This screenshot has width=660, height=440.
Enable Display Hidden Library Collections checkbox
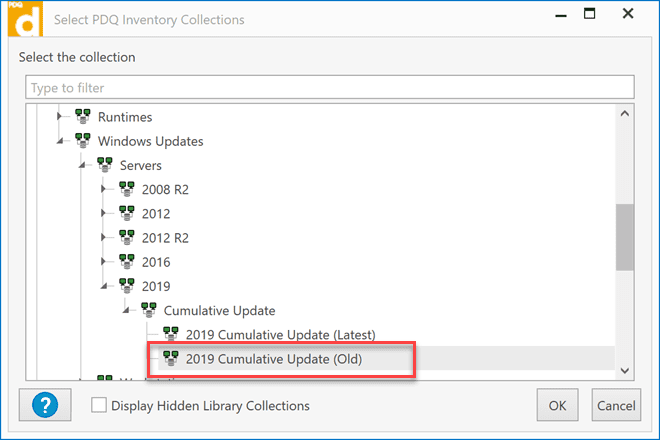[99, 405]
